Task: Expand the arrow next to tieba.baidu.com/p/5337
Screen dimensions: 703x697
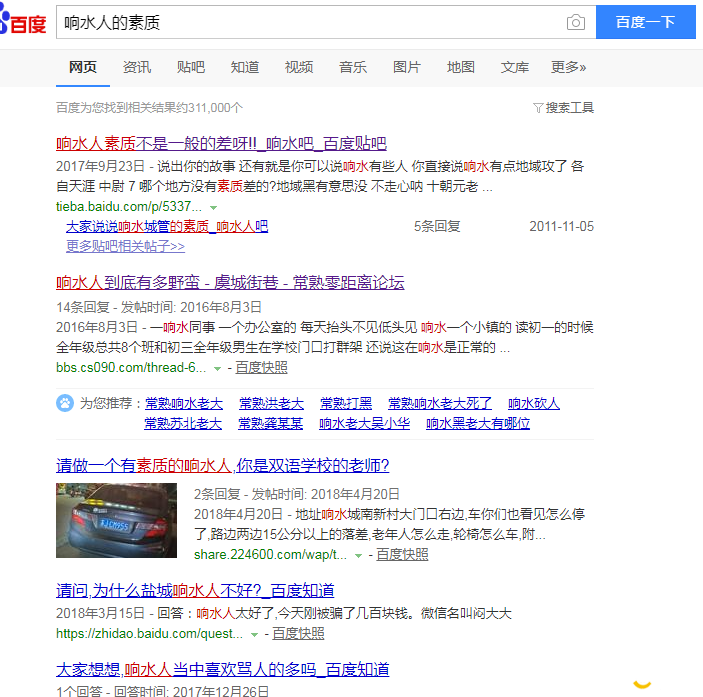Action: (214, 208)
